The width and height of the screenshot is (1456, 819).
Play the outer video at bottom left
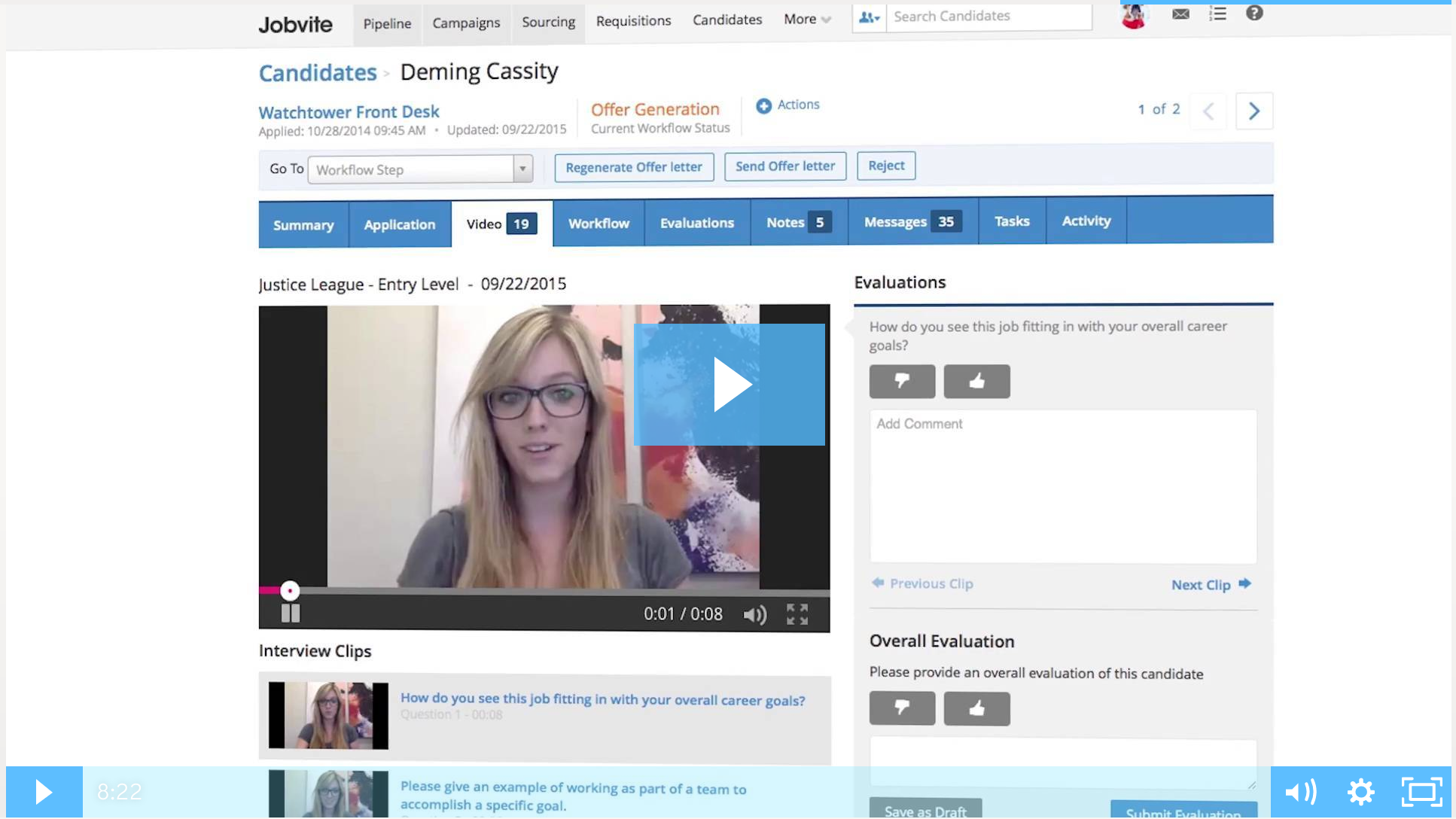coord(44,792)
